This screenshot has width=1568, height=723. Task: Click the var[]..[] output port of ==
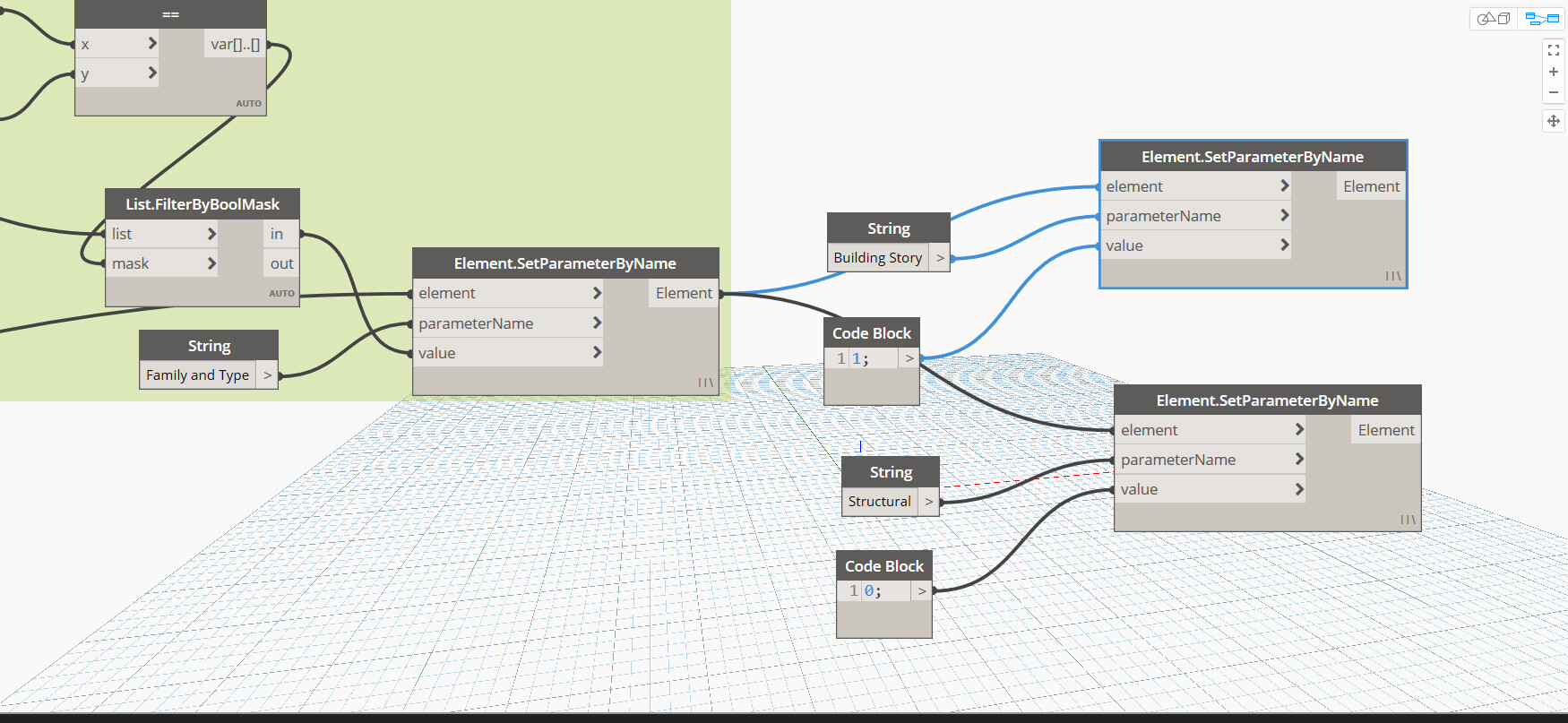pyautogui.click(x=236, y=44)
